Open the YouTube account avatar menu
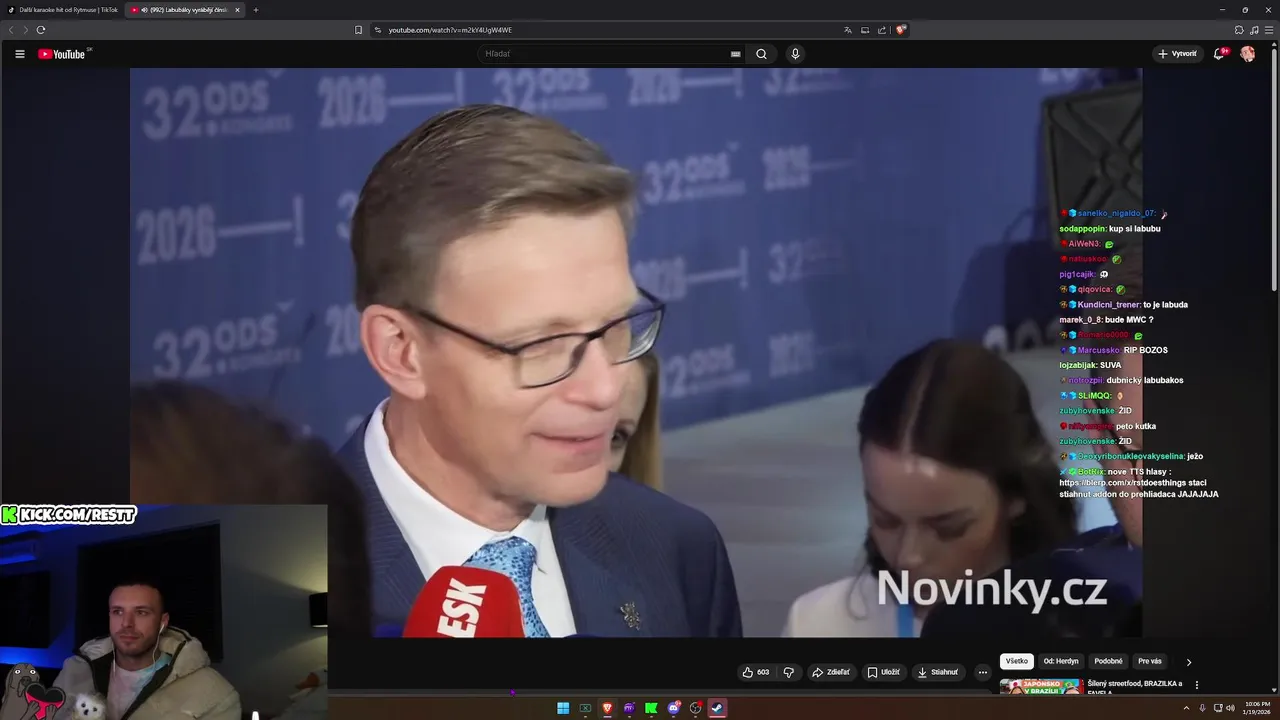Screen dimensions: 1280x720 (x=1247, y=54)
